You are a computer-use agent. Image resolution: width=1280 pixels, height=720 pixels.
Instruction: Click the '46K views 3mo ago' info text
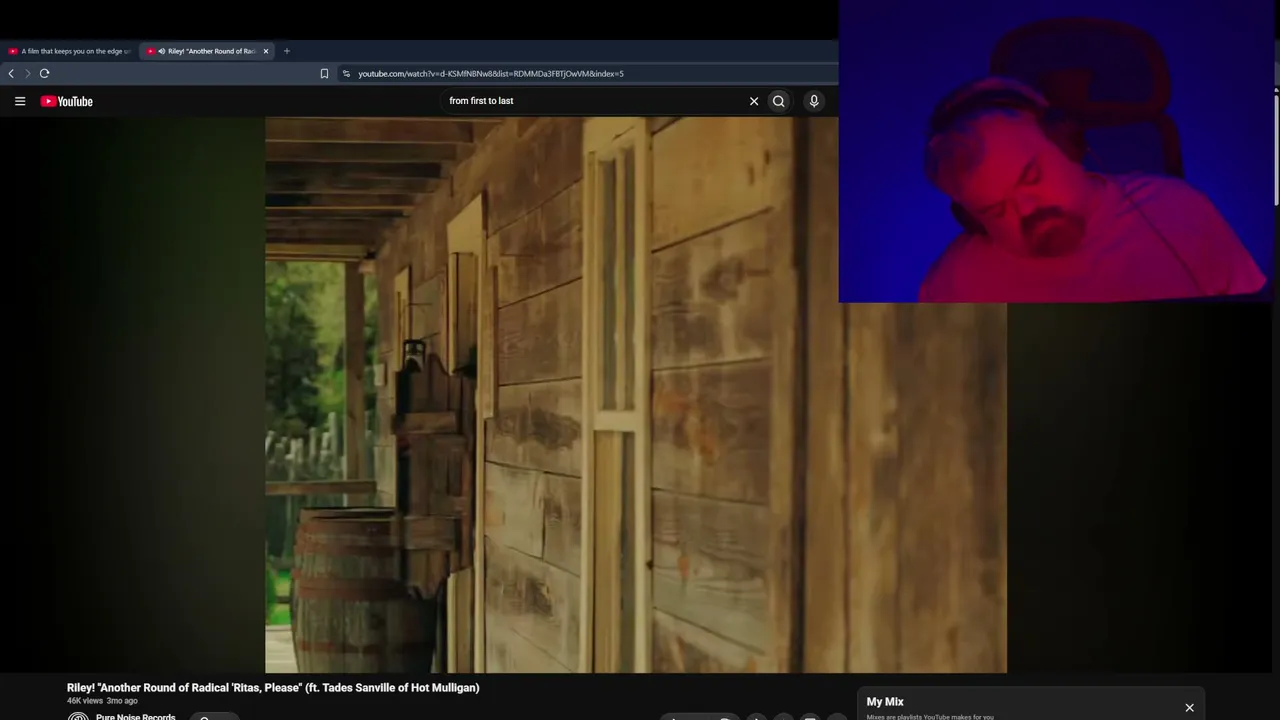click(102, 701)
